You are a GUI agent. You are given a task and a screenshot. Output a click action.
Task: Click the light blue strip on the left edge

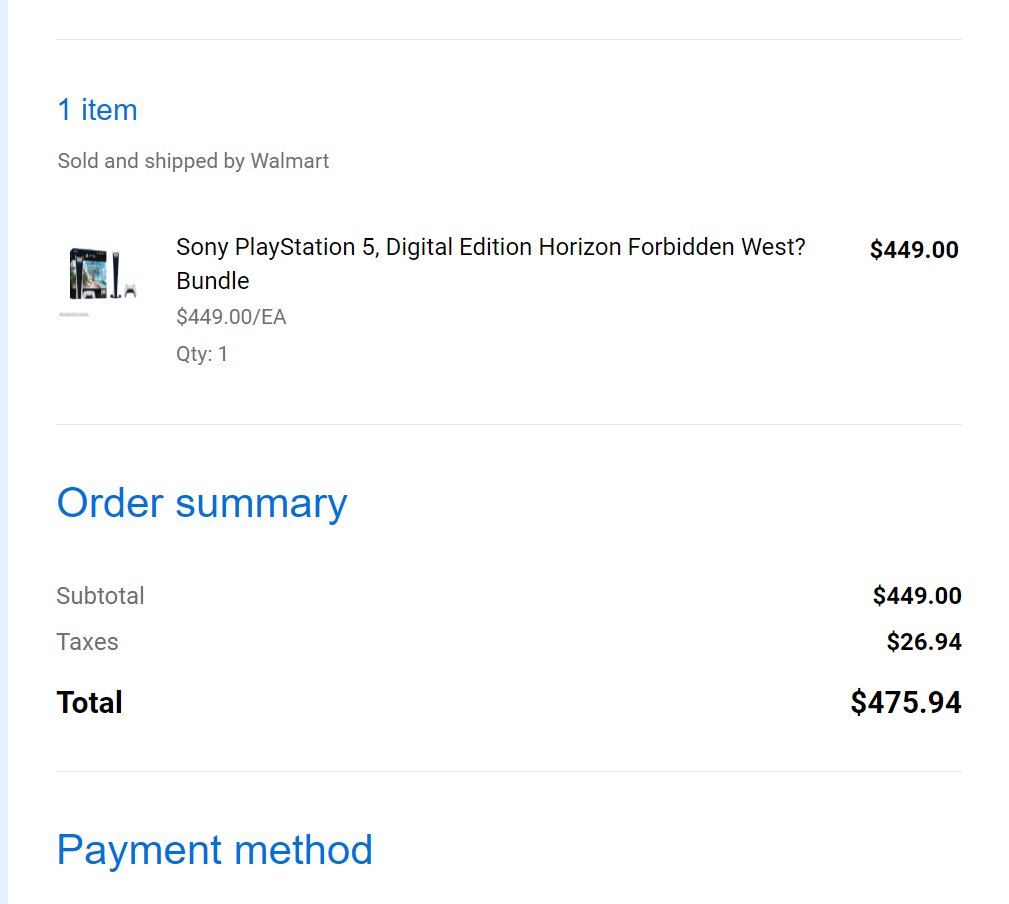(3, 450)
